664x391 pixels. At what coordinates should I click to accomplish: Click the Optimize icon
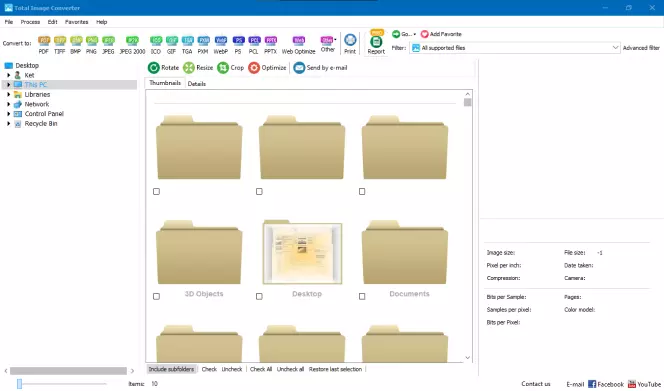coord(254,68)
